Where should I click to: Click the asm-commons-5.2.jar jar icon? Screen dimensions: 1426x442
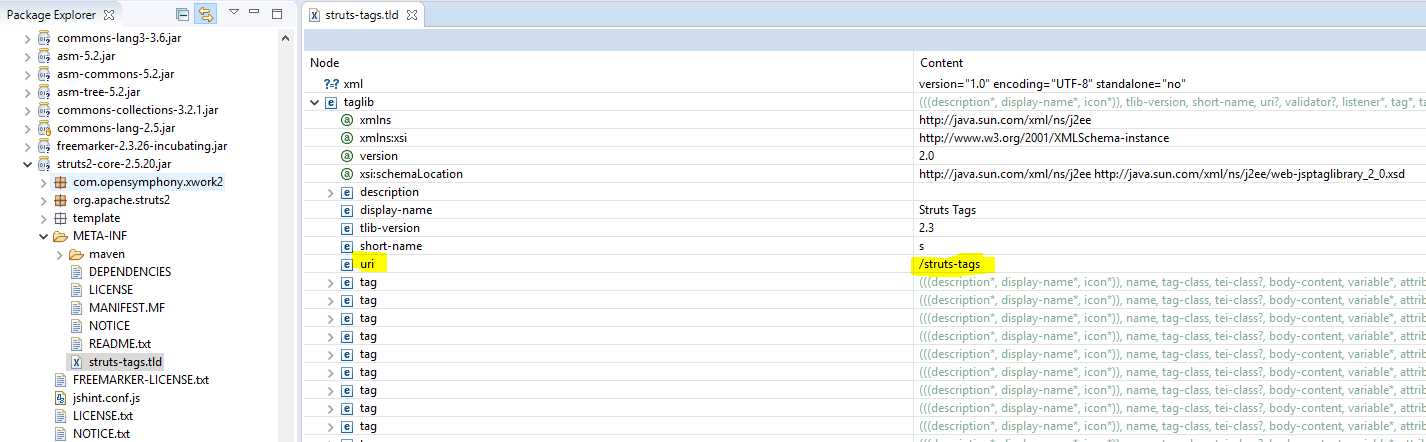point(44,74)
